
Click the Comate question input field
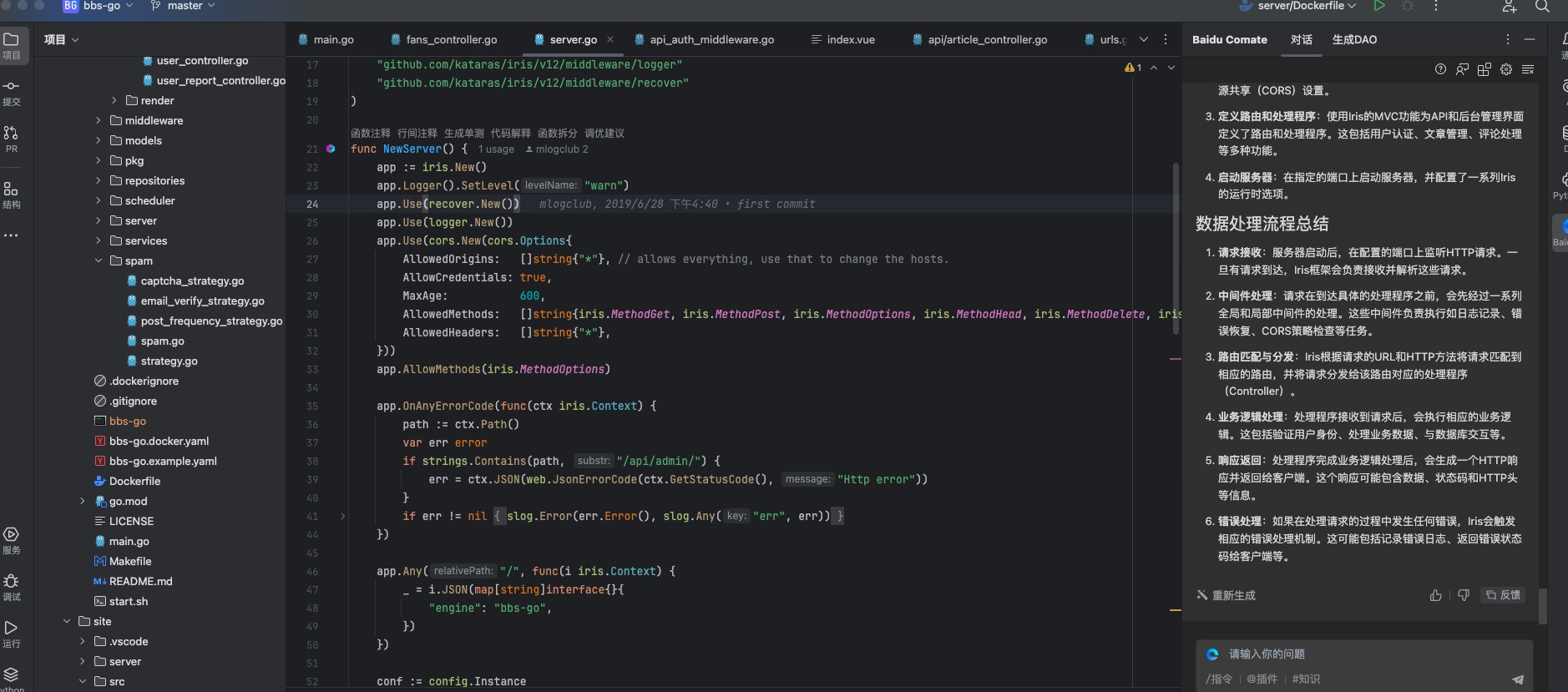[x=1364, y=654]
